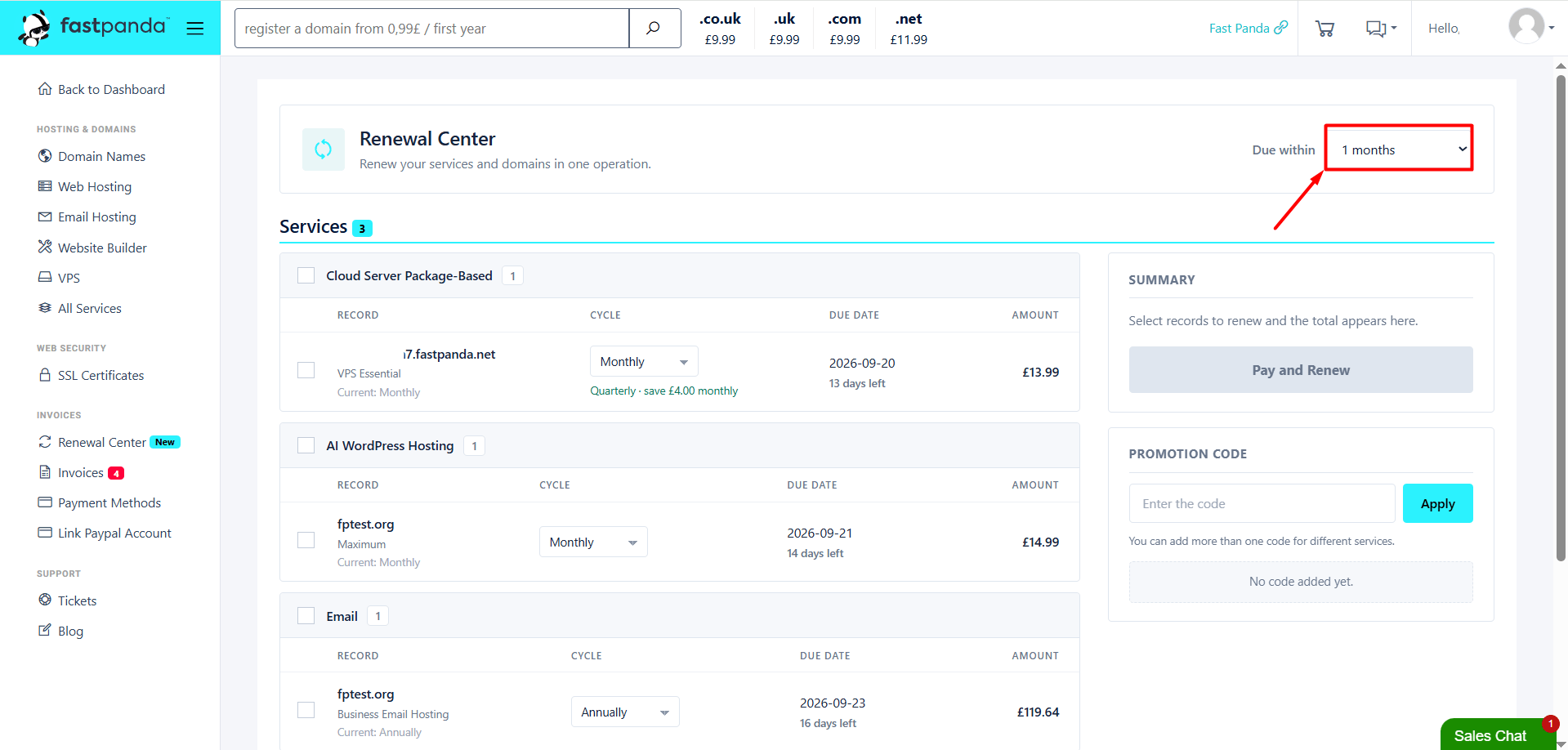Check the Business Email Hosting record checkbox
The image size is (1568, 750).
pyautogui.click(x=306, y=710)
